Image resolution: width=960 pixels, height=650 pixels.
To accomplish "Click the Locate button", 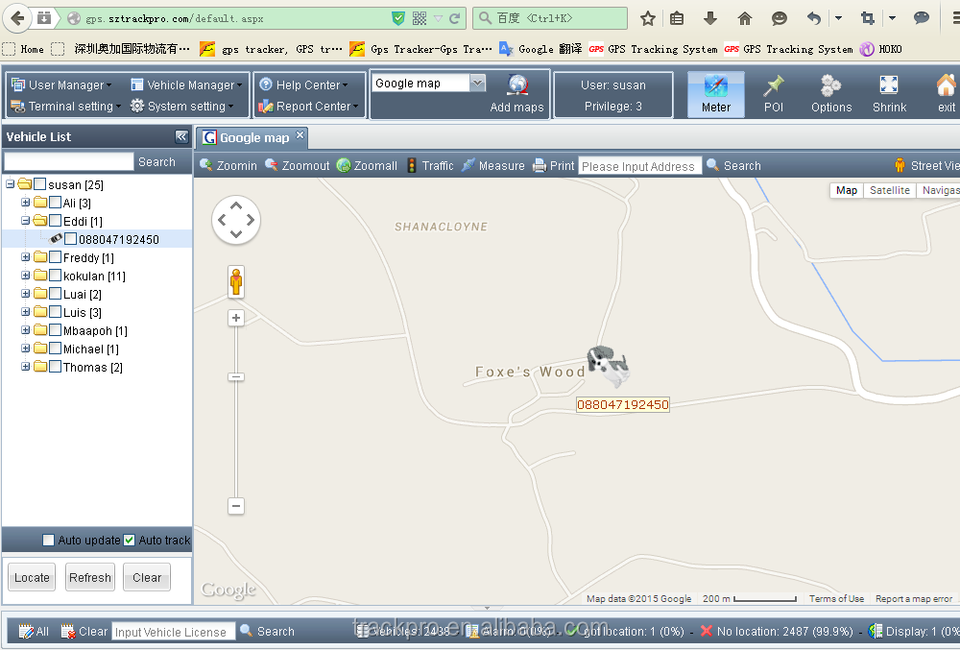I will [x=32, y=577].
